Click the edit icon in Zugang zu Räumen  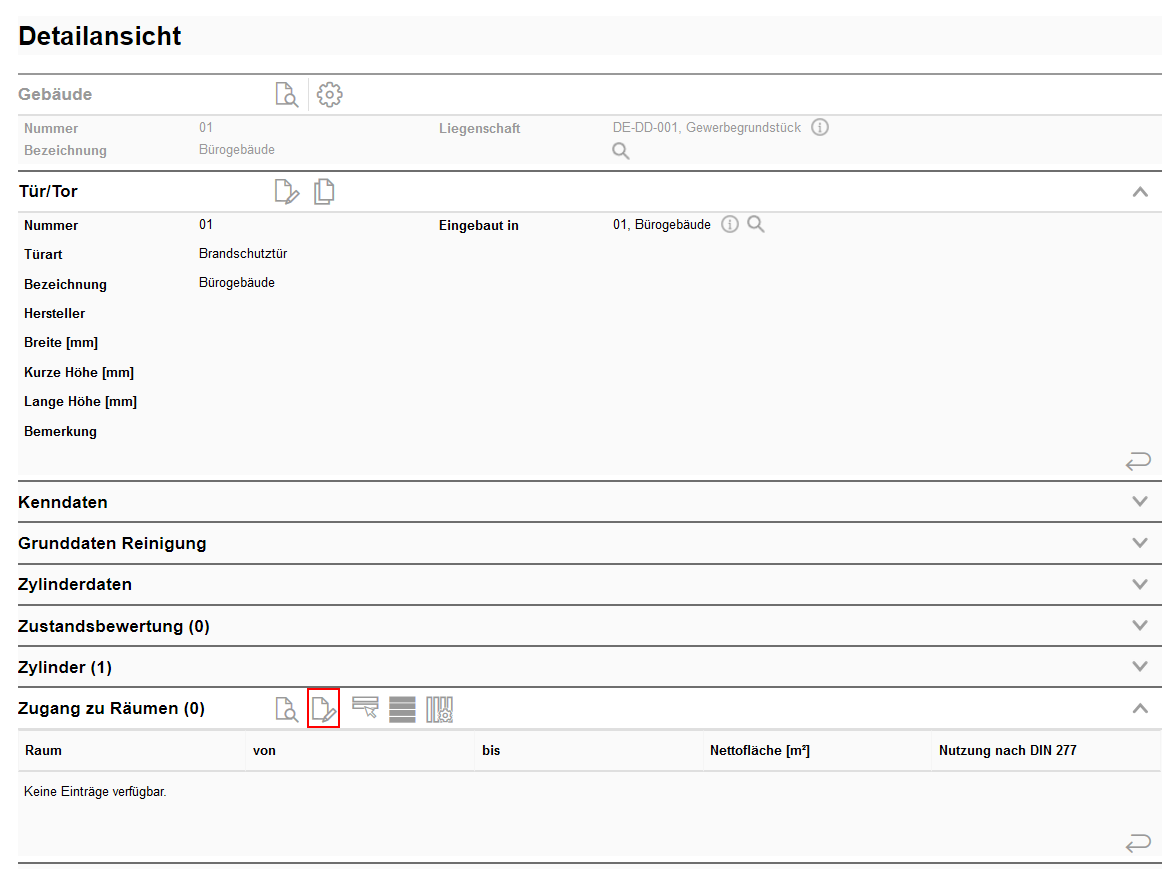pos(324,709)
